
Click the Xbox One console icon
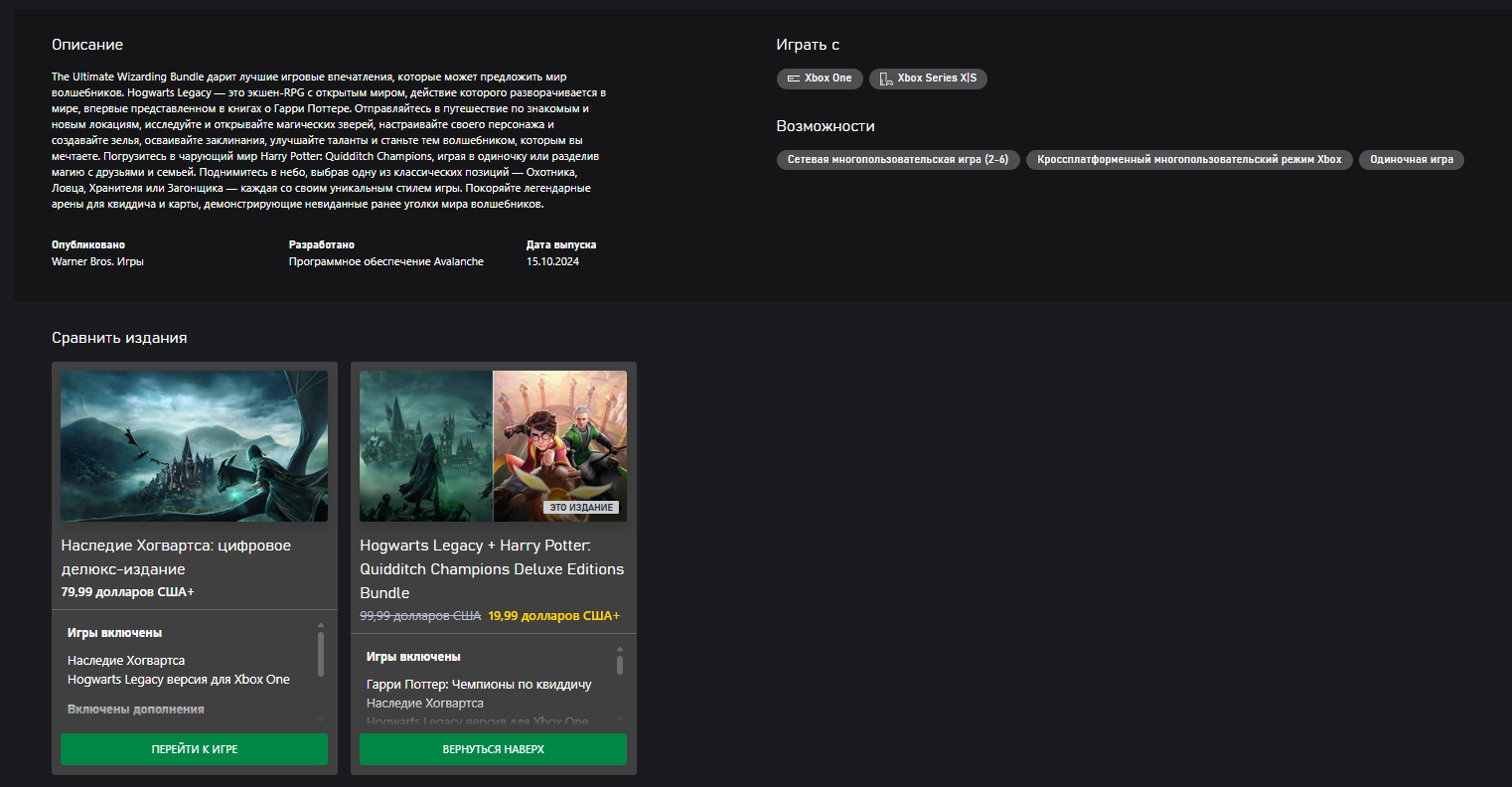pos(793,79)
